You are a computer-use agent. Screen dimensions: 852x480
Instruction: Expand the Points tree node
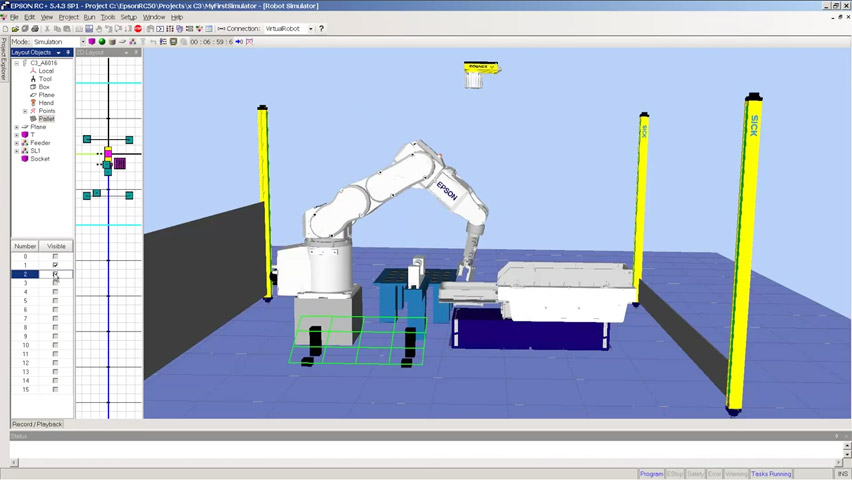[x=25, y=111]
